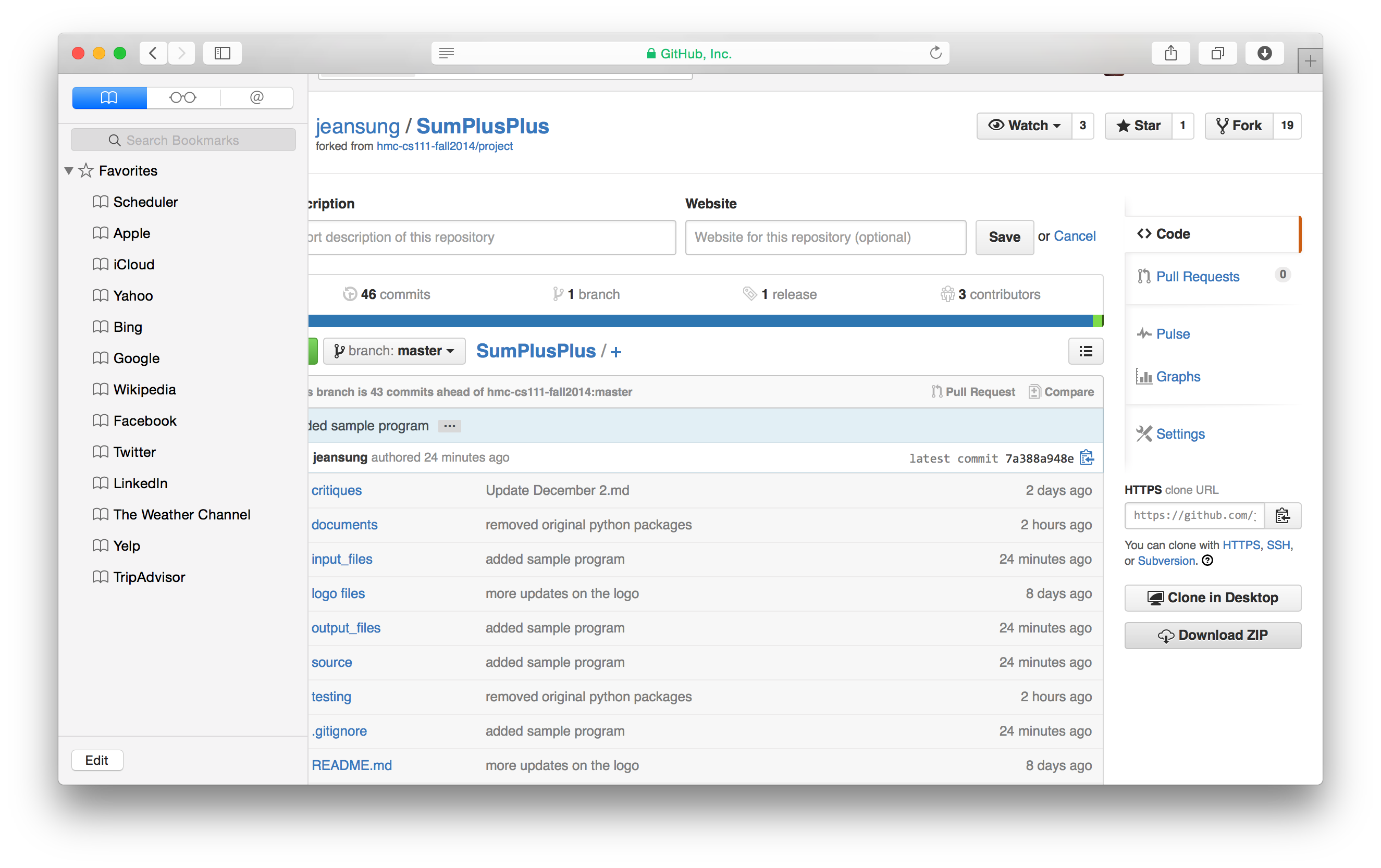Click the HTTPS clone URL field

coord(1194,515)
